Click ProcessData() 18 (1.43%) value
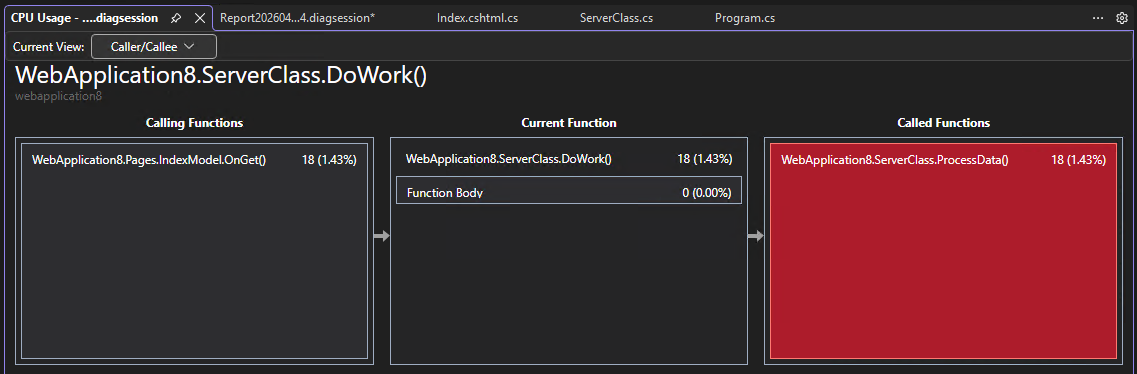 (1078, 160)
